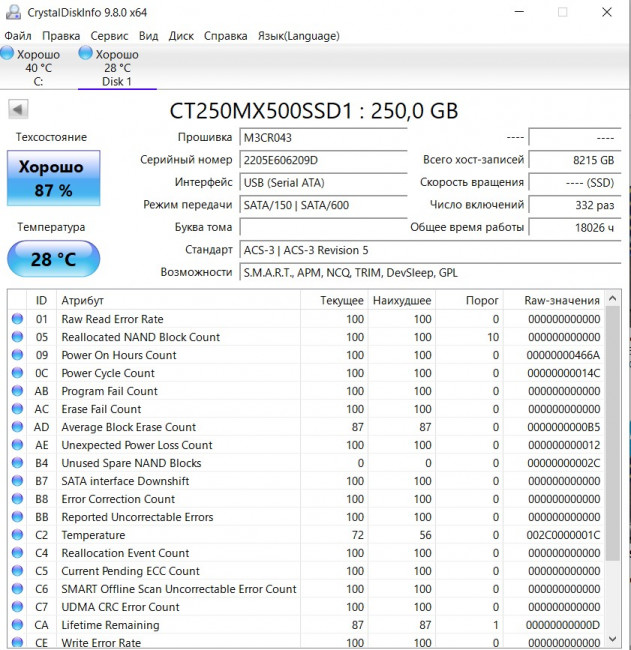Click the serial number field 2205E606209D
The width and height of the screenshot is (631, 650).
323,160
